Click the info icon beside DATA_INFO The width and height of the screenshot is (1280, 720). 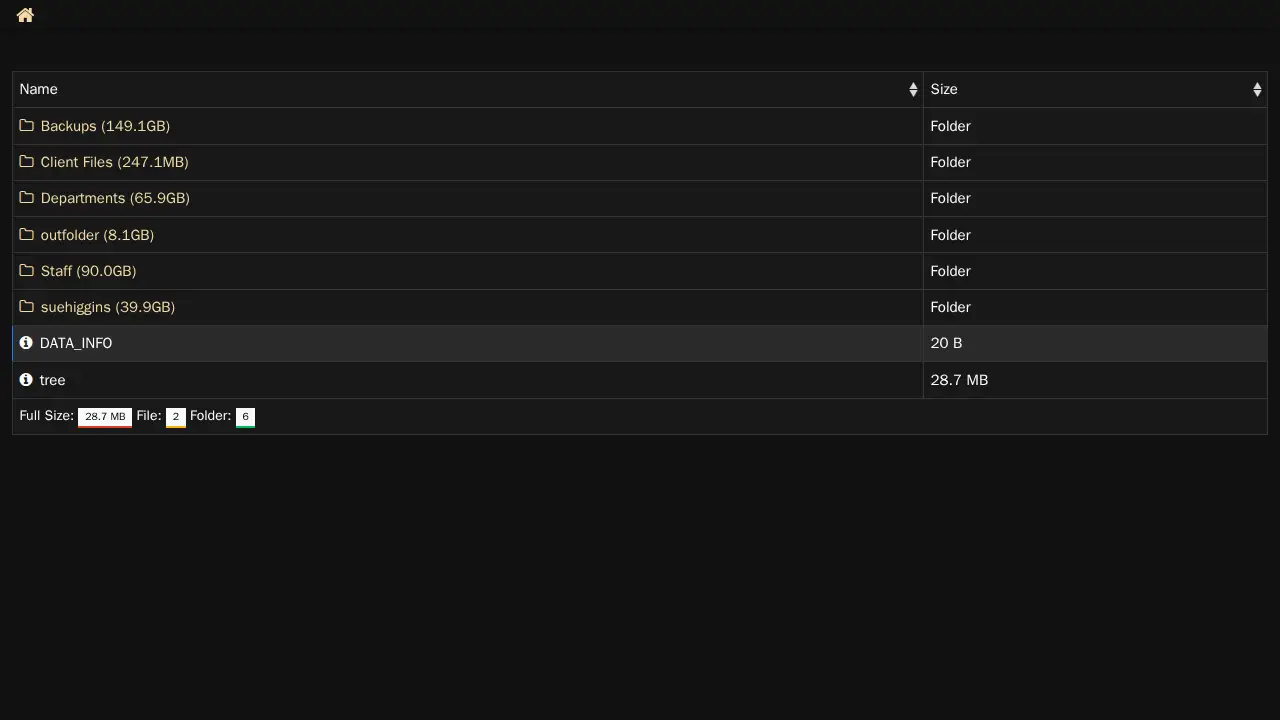pos(26,343)
